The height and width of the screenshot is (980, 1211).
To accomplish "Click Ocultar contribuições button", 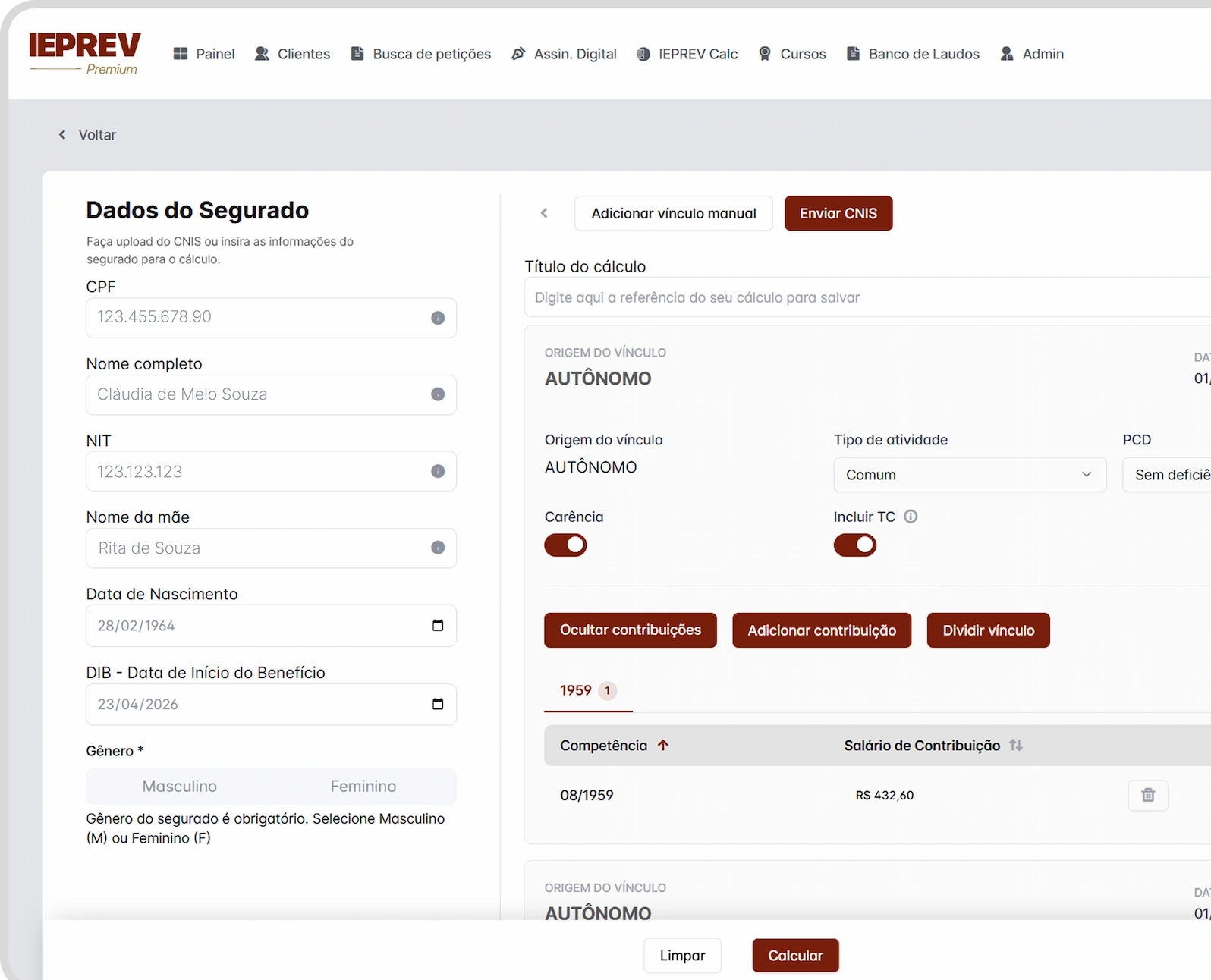I will (631, 630).
